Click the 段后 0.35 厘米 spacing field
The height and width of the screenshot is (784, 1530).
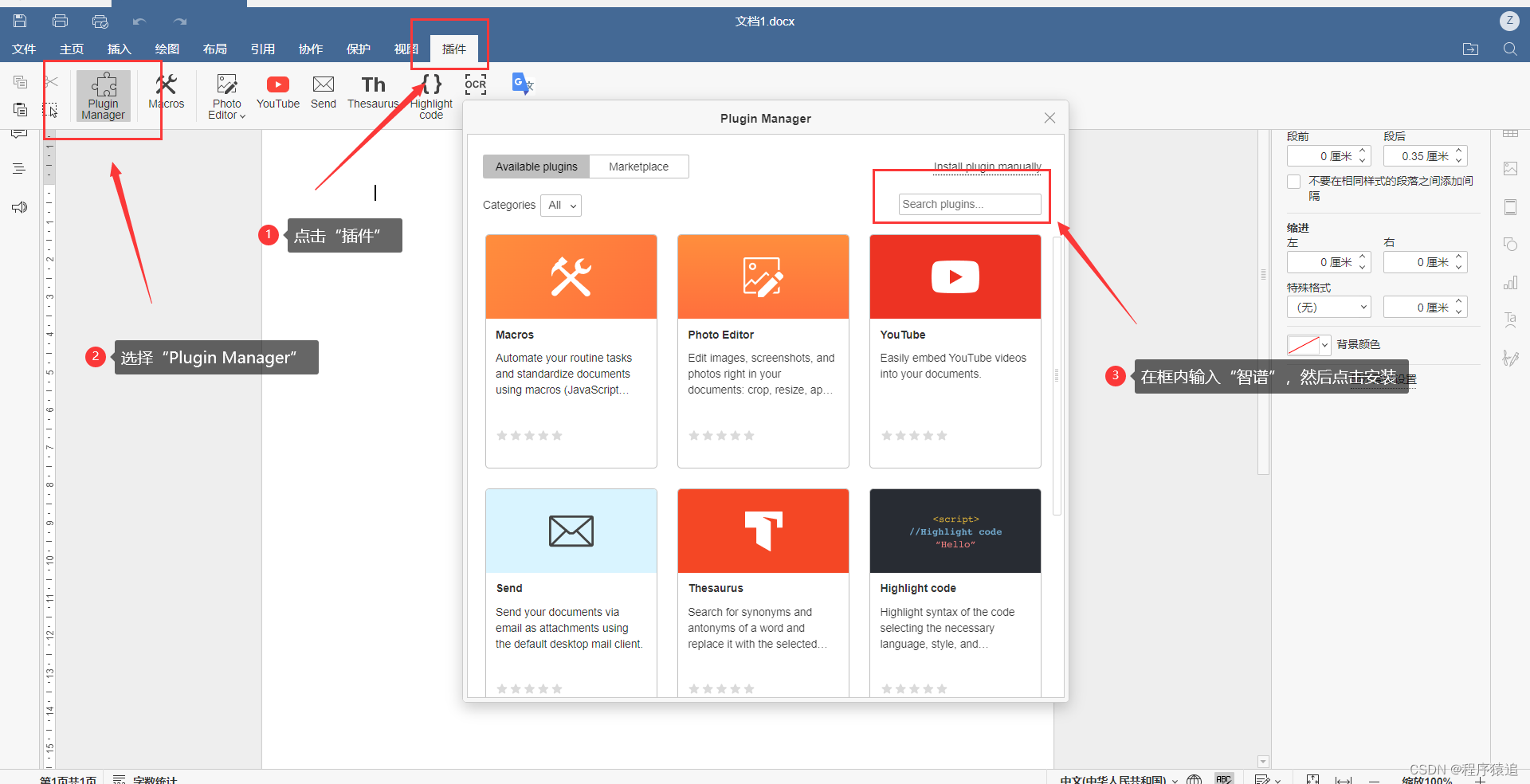pos(1425,156)
